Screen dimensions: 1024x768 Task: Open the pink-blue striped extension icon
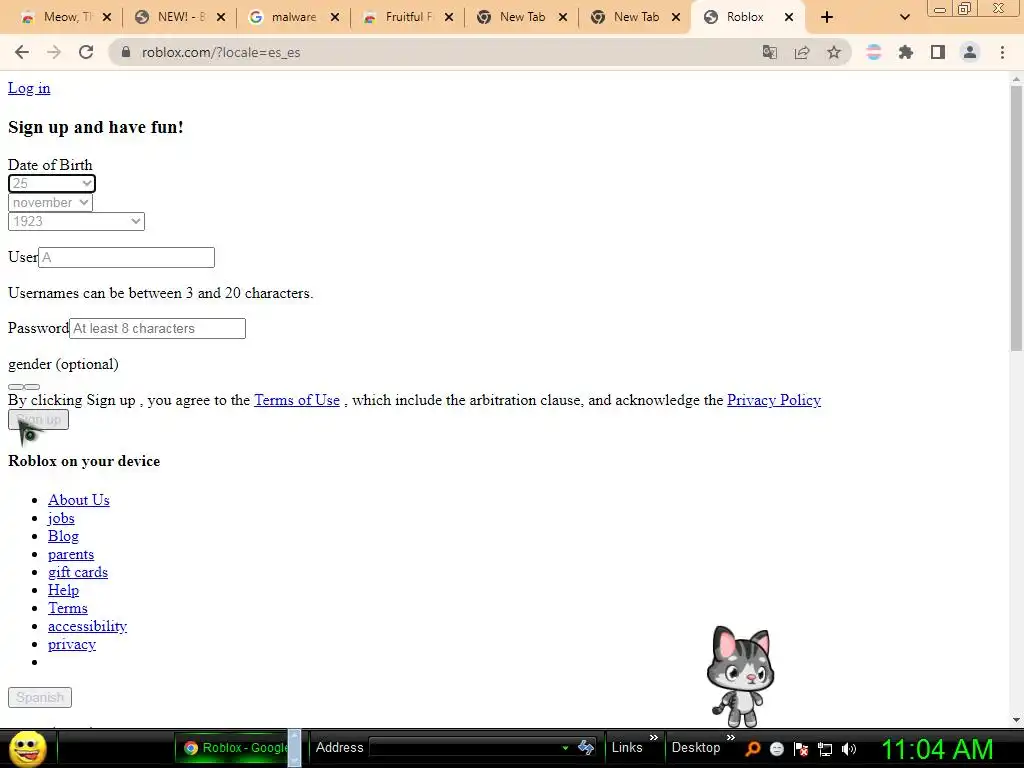(x=874, y=52)
